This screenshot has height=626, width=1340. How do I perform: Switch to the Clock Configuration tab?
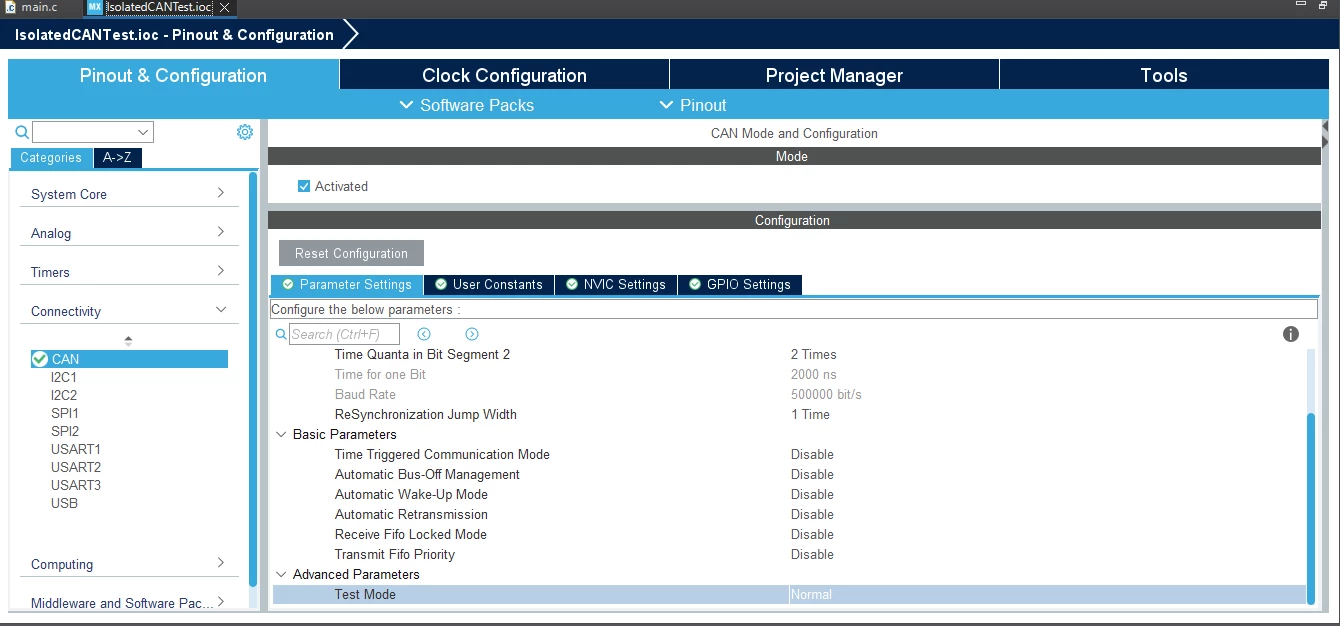(x=504, y=75)
